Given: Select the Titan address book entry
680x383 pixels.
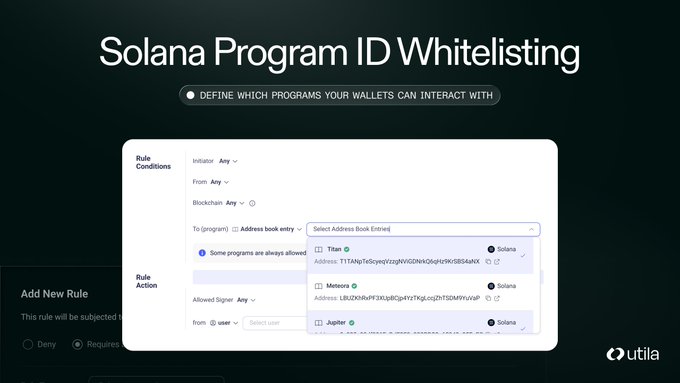Looking at the screenshot, I should point(420,255).
